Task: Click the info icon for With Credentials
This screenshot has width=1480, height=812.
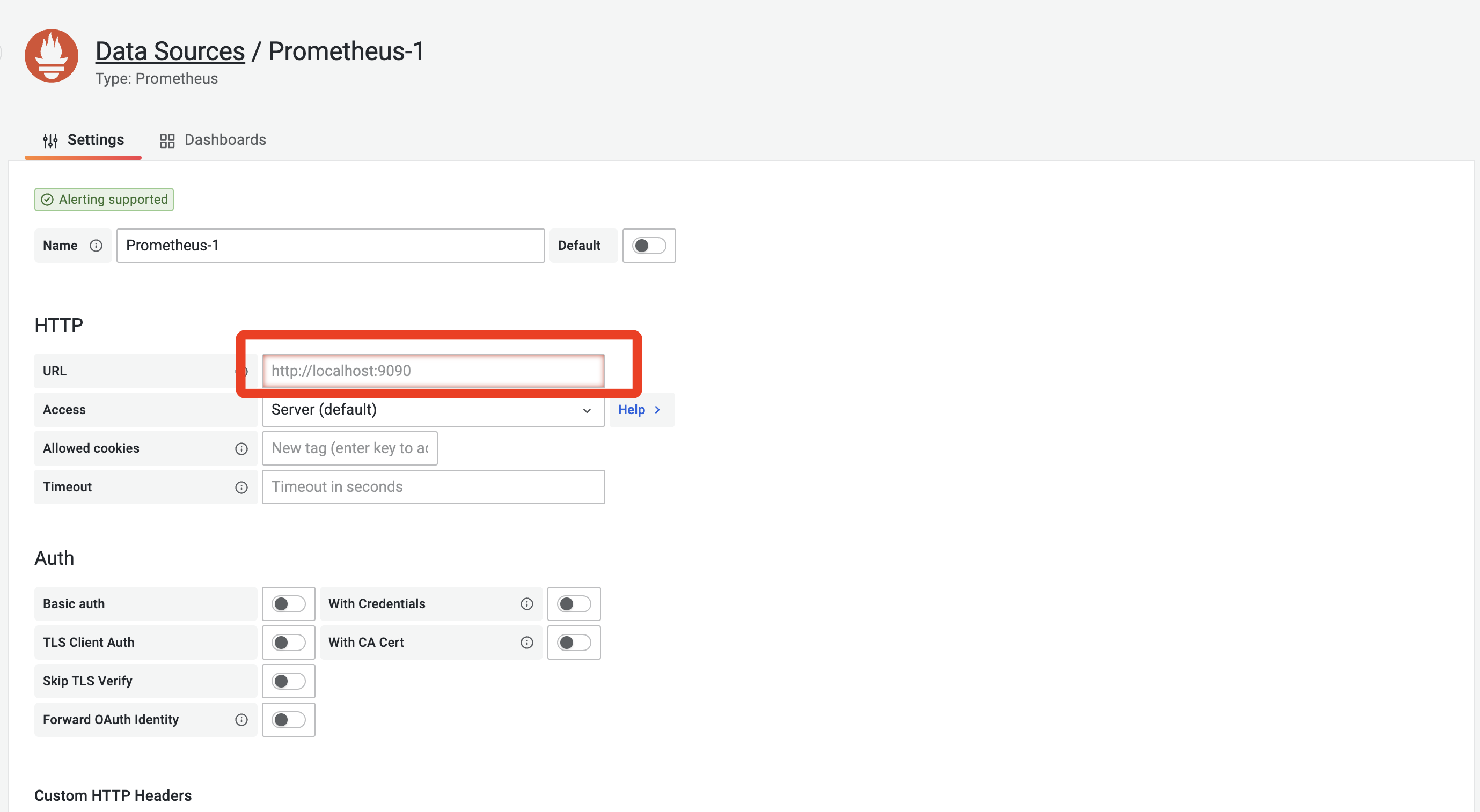Action: click(x=527, y=603)
